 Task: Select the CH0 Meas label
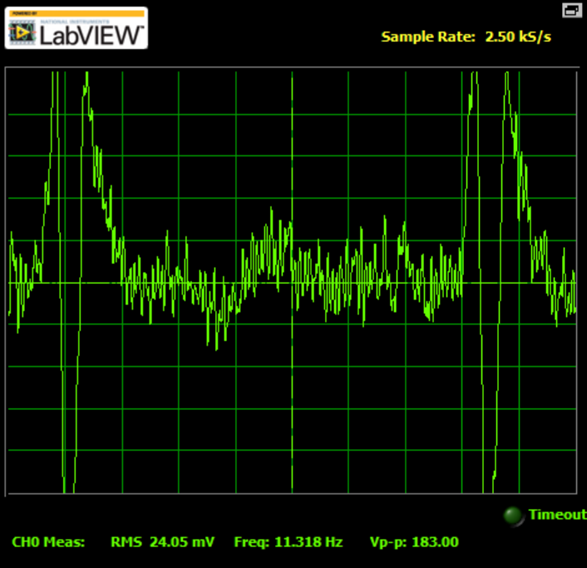pyautogui.click(x=48, y=542)
